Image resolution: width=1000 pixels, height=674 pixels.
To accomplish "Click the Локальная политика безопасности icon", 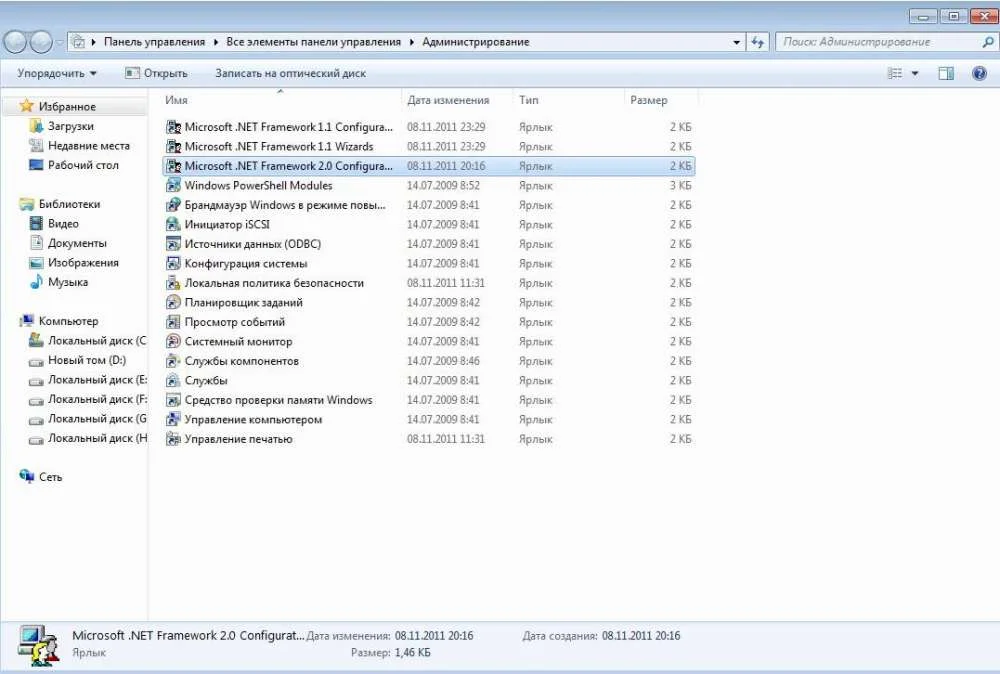I will (173, 283).
